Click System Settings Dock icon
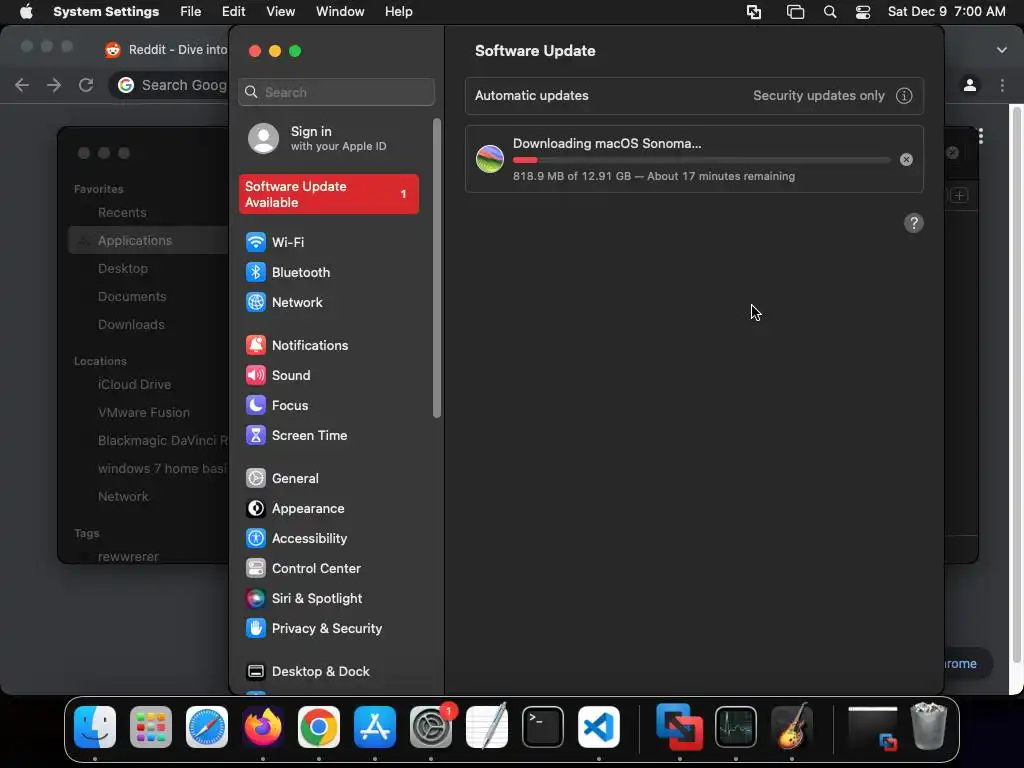Screen dimensions: 1024x768 tap(431, 727)
